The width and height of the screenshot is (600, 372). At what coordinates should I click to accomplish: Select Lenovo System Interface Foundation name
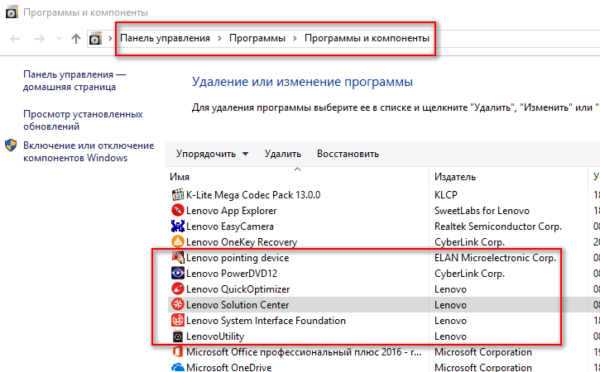click(x=266, y=320)
